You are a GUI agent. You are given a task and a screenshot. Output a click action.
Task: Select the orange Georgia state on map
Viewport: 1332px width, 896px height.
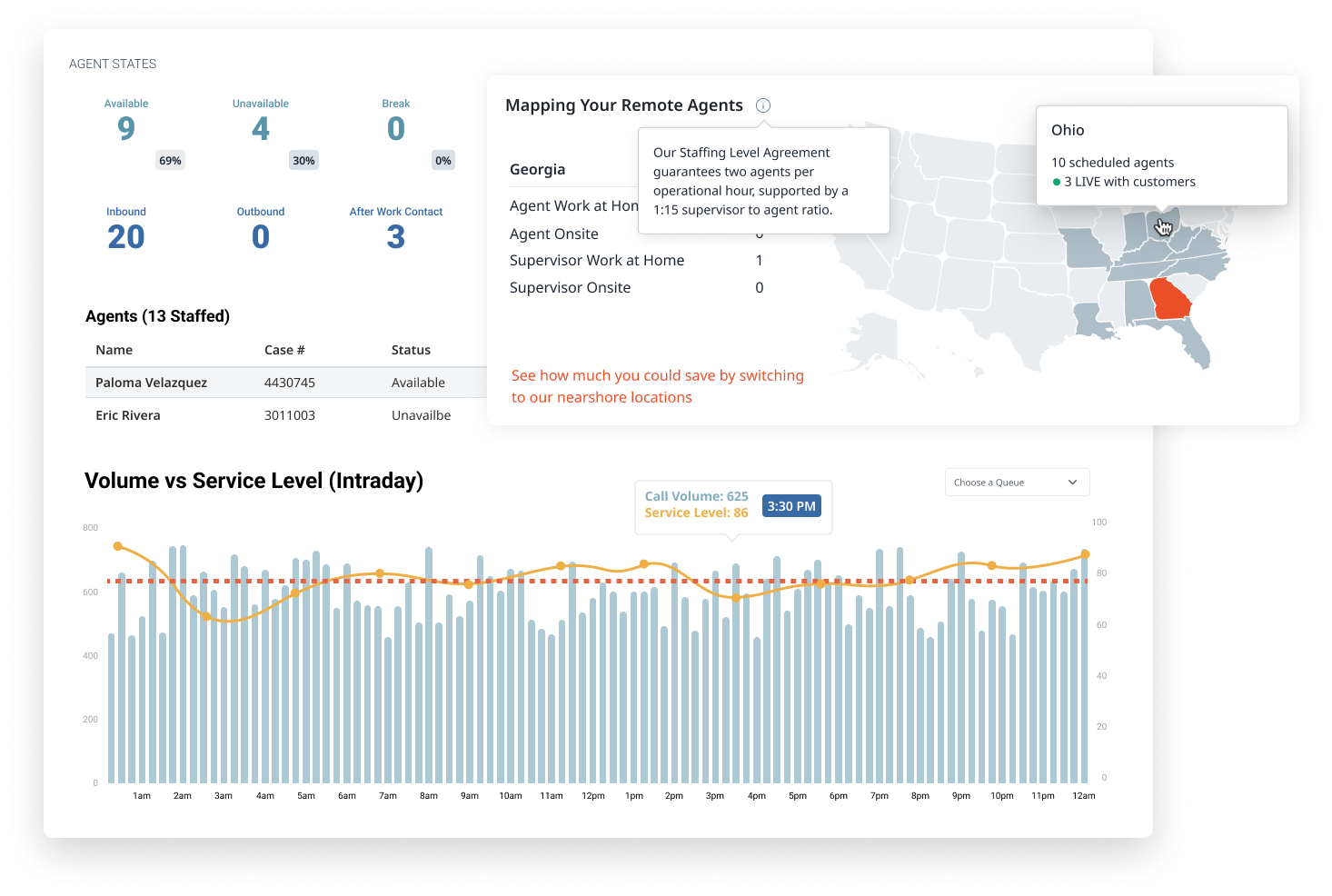point(1170,299)
